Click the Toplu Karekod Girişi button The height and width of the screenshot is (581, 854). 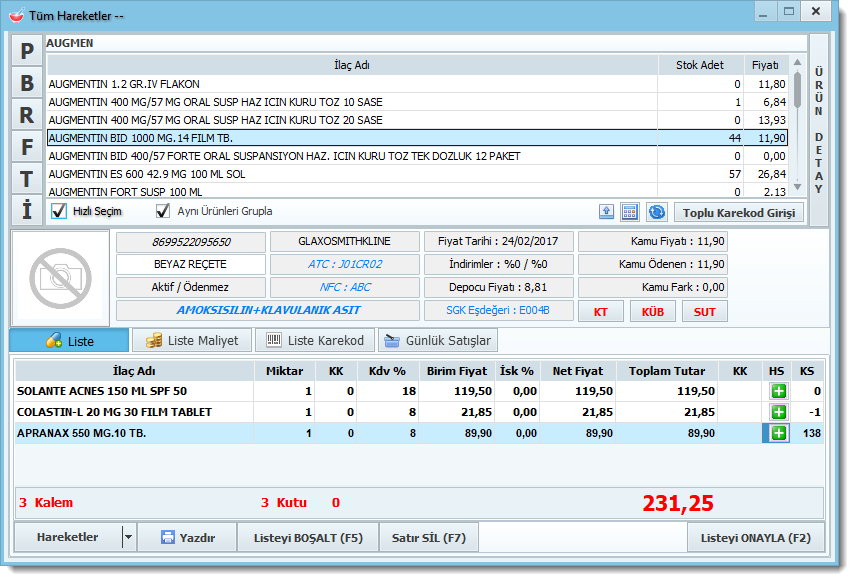click(x=739, y=212)
